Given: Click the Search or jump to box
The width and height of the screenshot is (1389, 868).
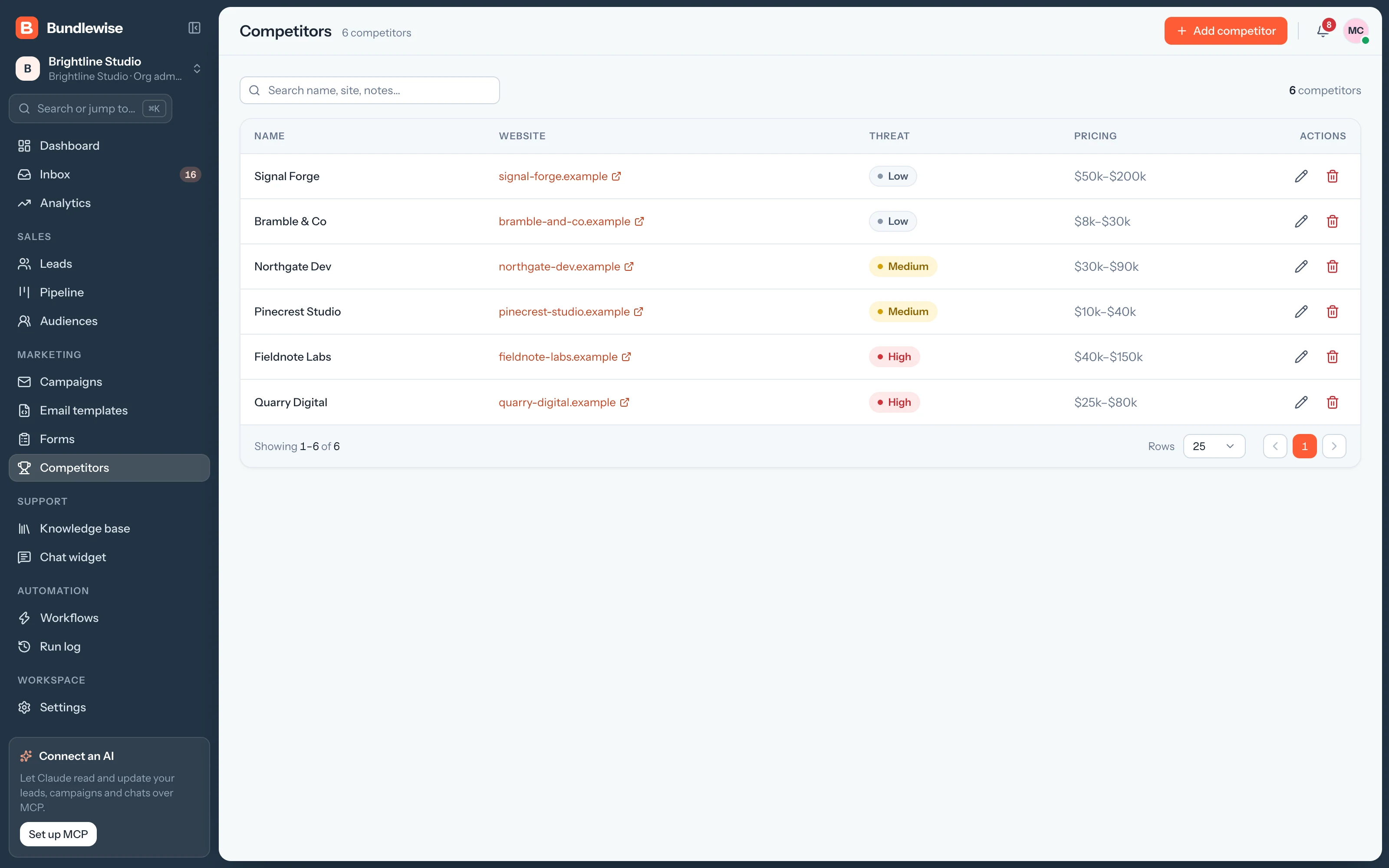Looking at the screenshot, I should point(91,108).
